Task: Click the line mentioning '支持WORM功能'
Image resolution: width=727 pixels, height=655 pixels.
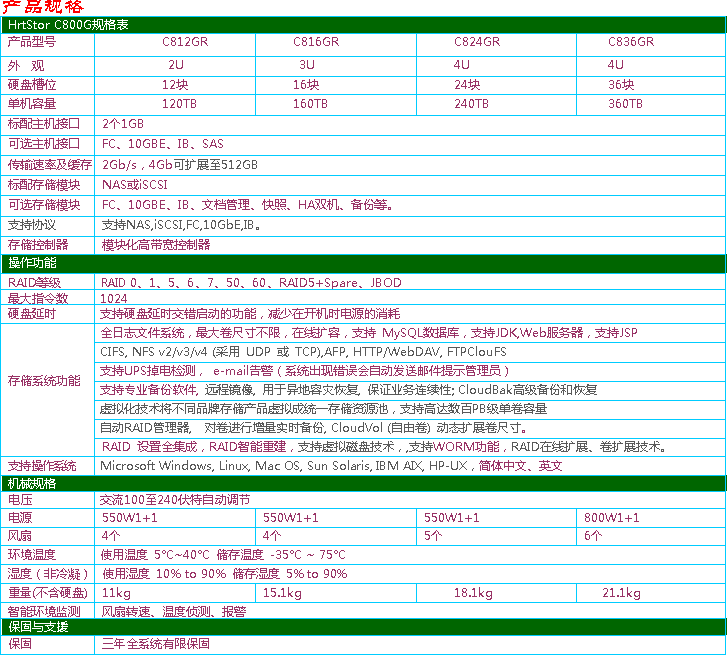Action: coord(384,447)
